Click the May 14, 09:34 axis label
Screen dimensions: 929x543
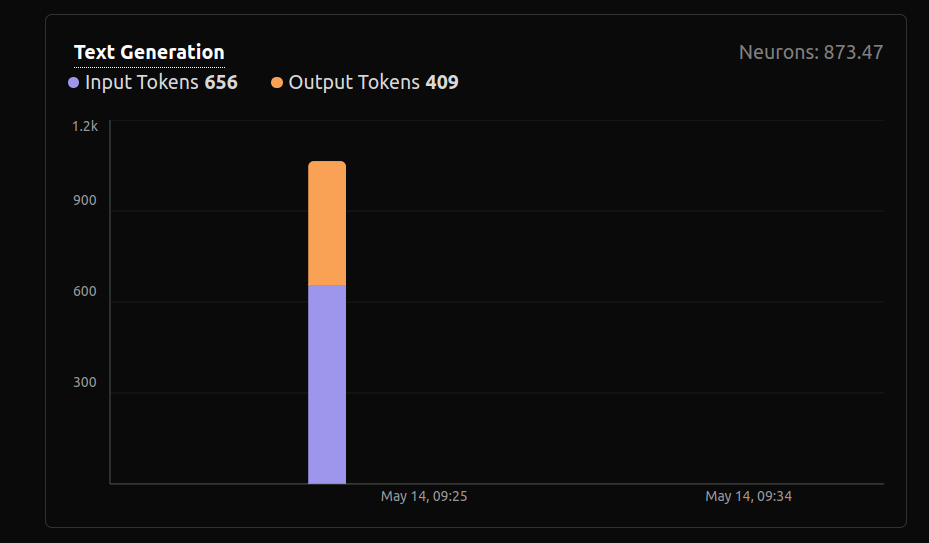pos(748,497)
